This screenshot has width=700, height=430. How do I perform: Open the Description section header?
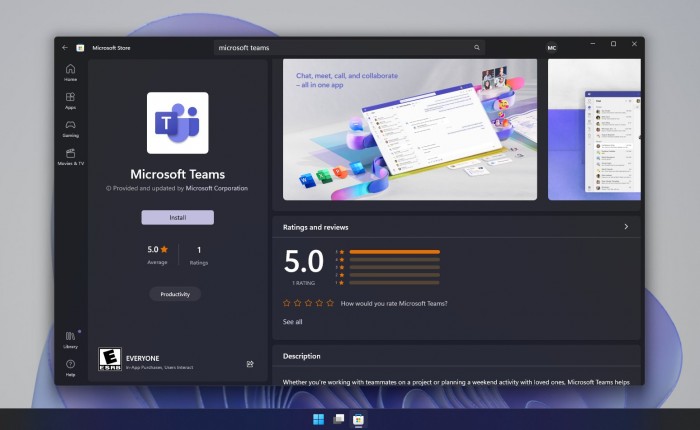pyautogui.click(x=301, y=356)
